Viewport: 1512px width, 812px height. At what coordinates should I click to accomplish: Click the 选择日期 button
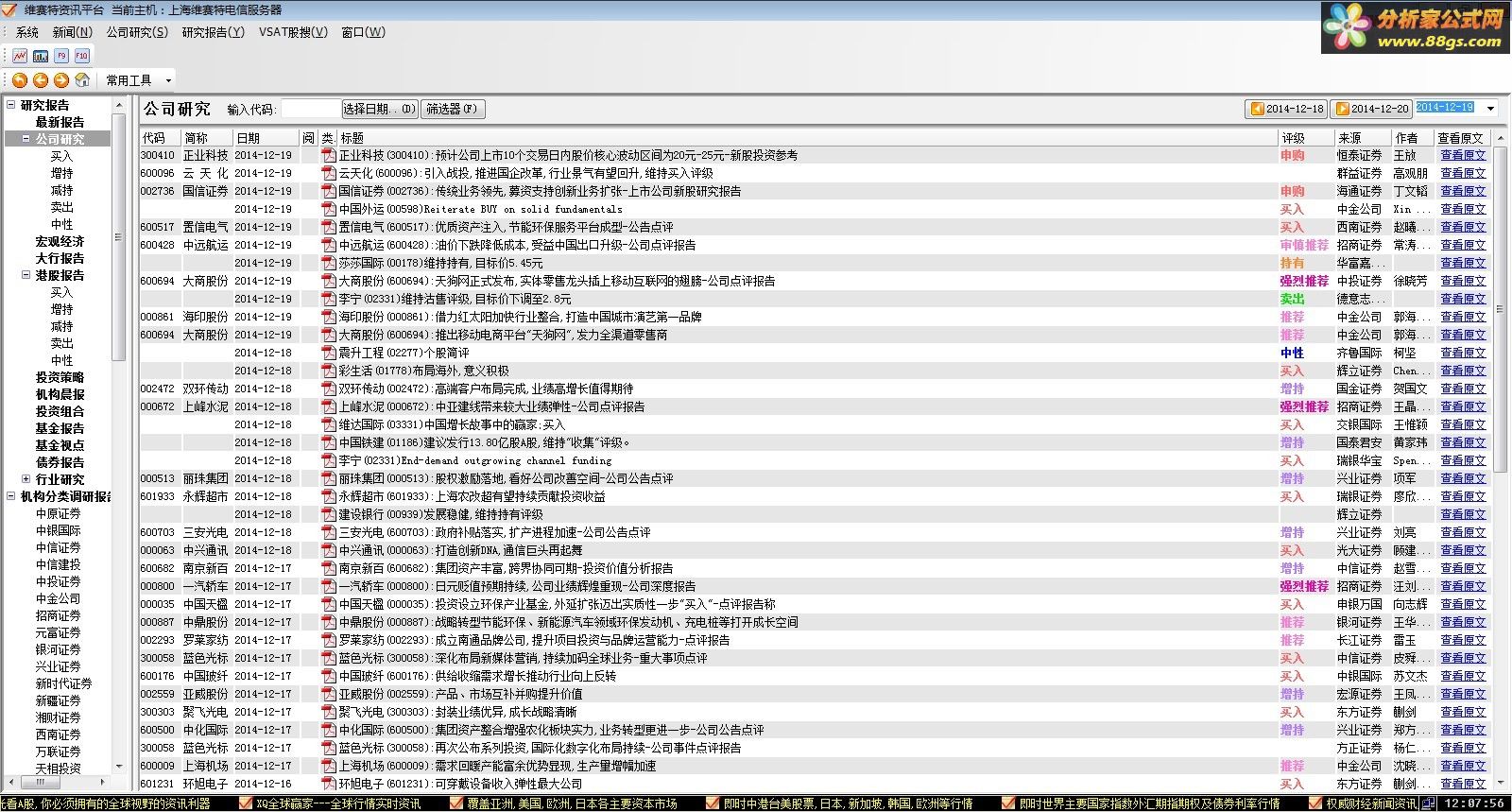(x=380, y=109)
